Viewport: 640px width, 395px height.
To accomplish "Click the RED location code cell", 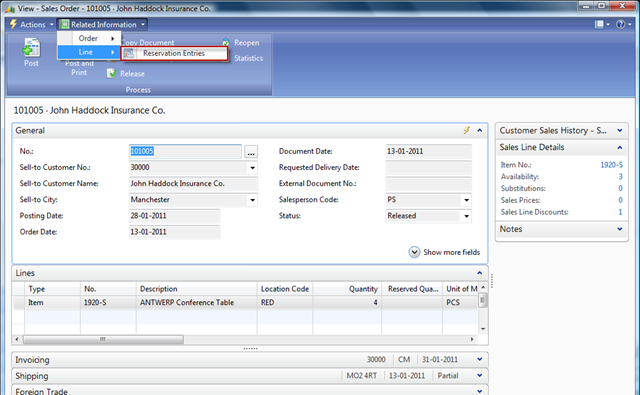I will pyautogui.click(x=285, y=302).
